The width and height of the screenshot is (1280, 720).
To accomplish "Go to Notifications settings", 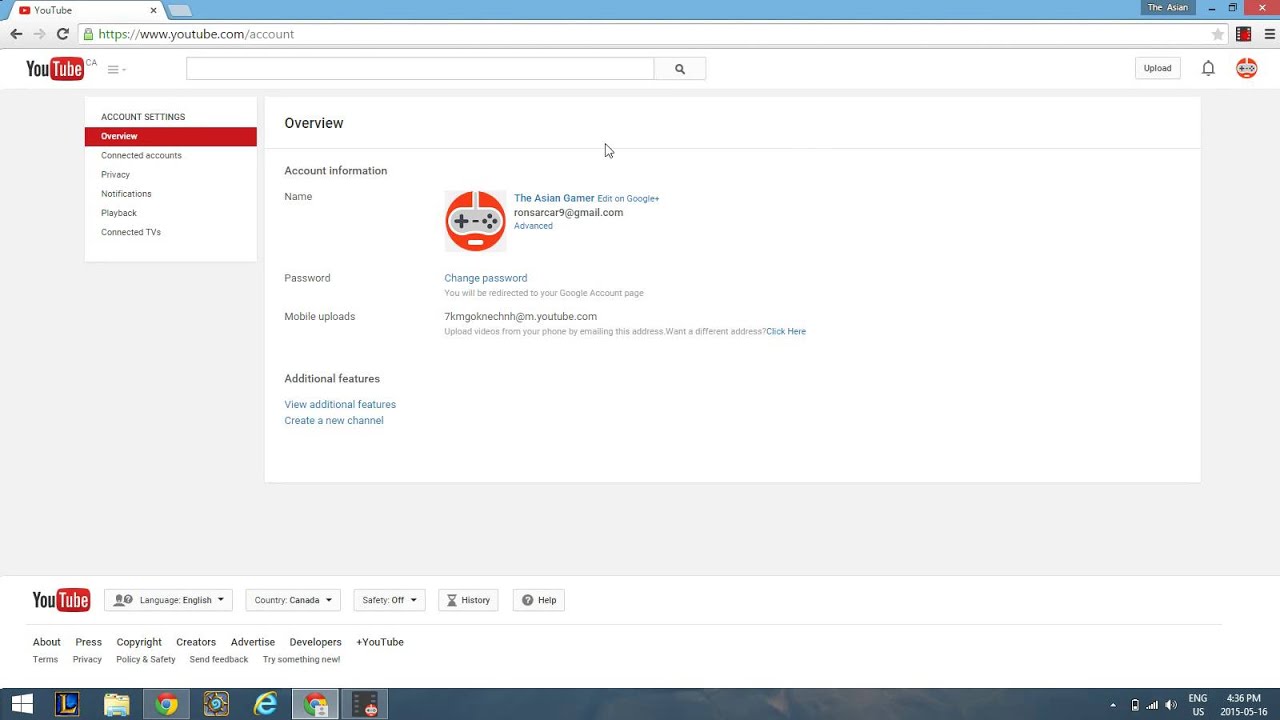I will [x=126, y=193].
